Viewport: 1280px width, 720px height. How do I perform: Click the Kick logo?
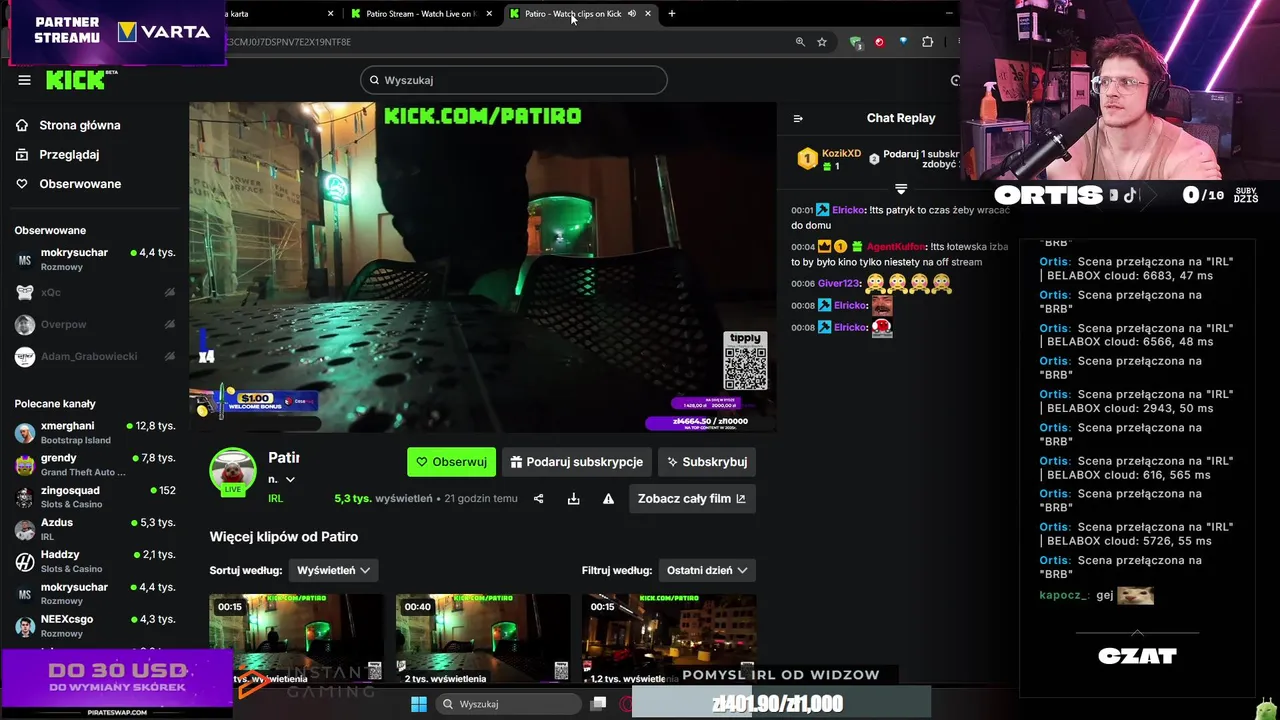[x=78, y=80]
